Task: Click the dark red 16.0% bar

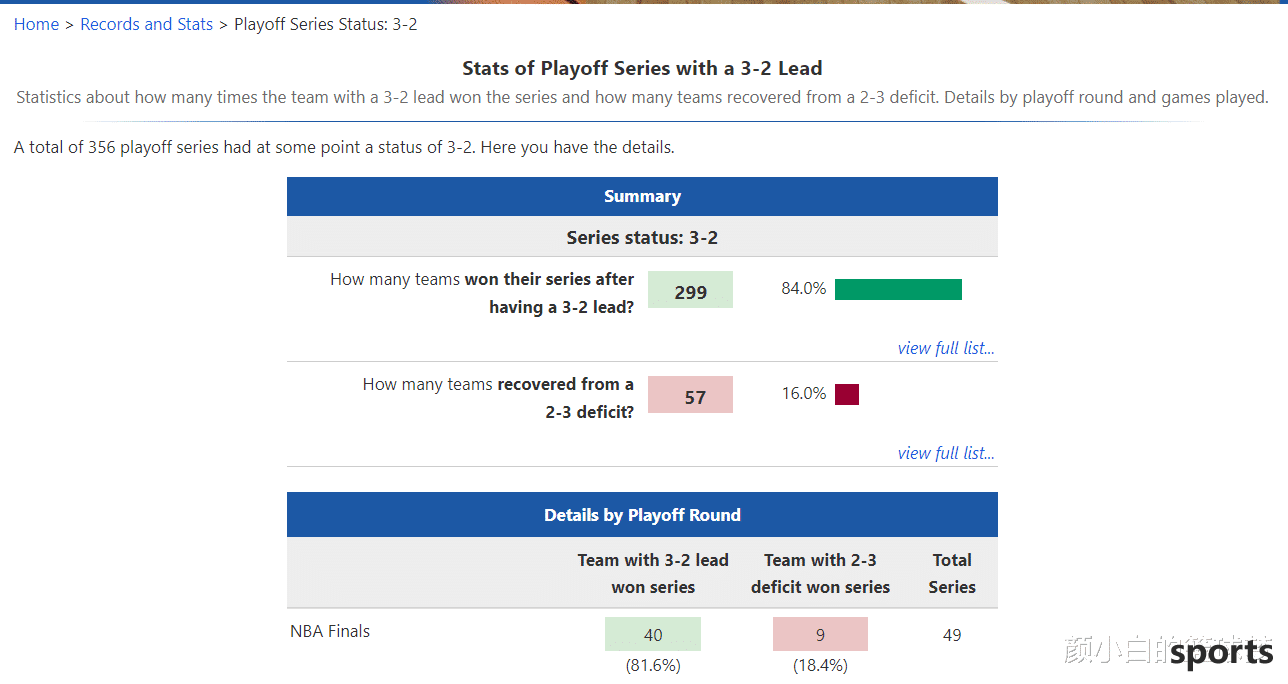Action: click(x=846, y=394)
